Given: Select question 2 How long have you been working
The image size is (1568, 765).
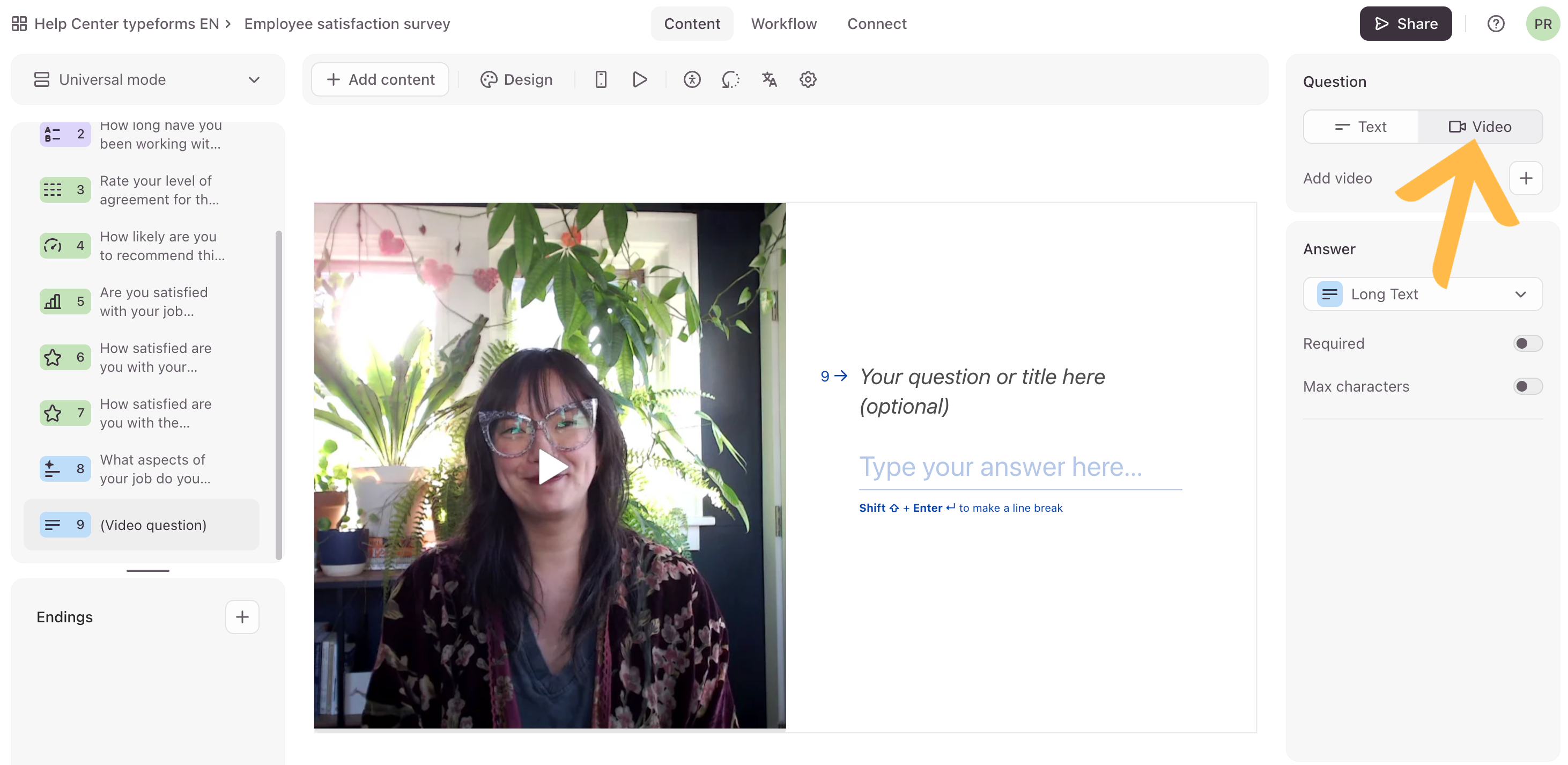Looking at the screenshot, I should click(x=141, y=135).
